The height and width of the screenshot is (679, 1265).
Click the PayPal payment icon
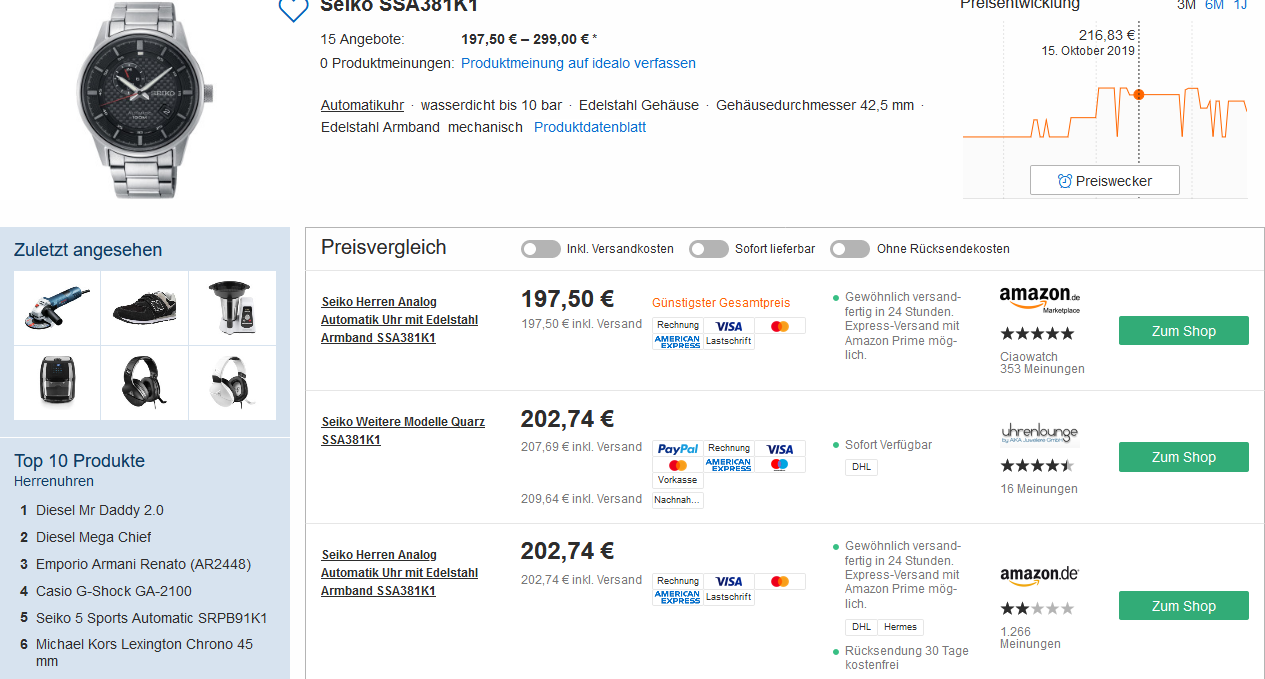tap(678, 449)
